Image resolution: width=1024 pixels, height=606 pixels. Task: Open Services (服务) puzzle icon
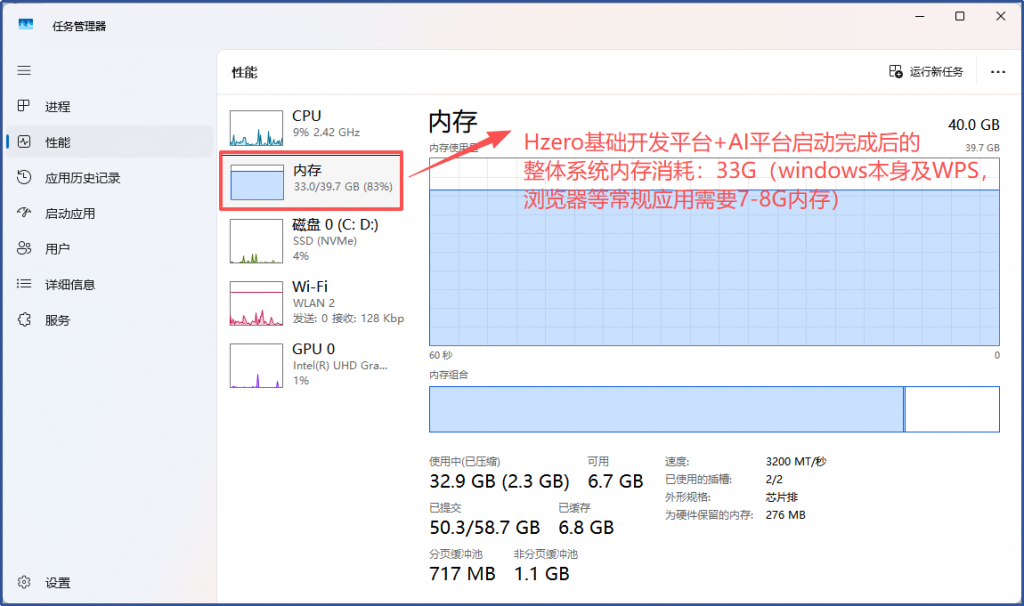(24, 320)
